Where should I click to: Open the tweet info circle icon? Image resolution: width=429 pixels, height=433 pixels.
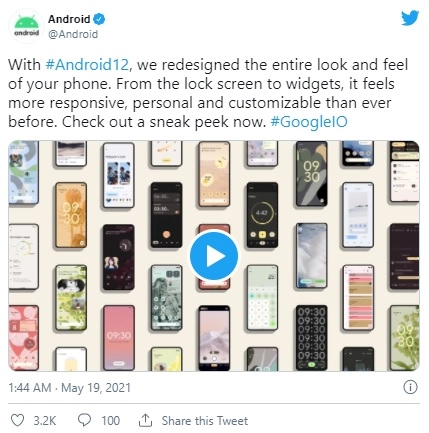pos(410,387)
